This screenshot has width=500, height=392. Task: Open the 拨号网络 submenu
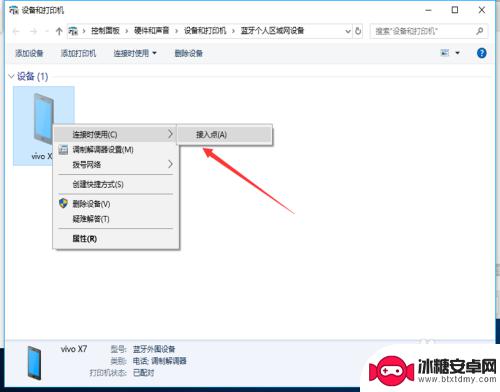pos(116,164)
